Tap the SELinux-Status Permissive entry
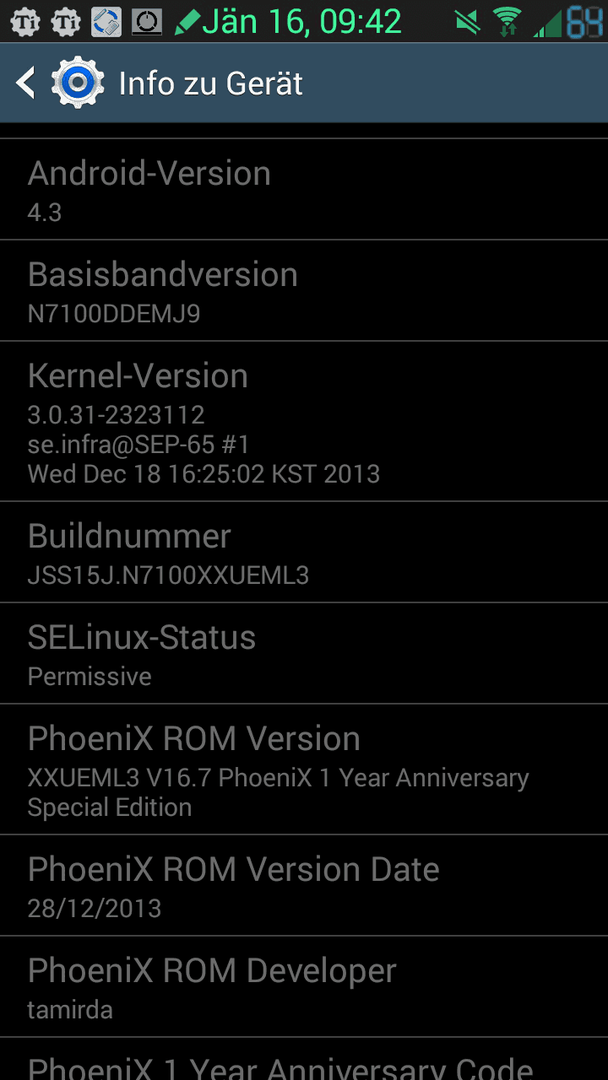Image resolution: width=608 pixels, height=1080 pixels. [x=304, y=654]
